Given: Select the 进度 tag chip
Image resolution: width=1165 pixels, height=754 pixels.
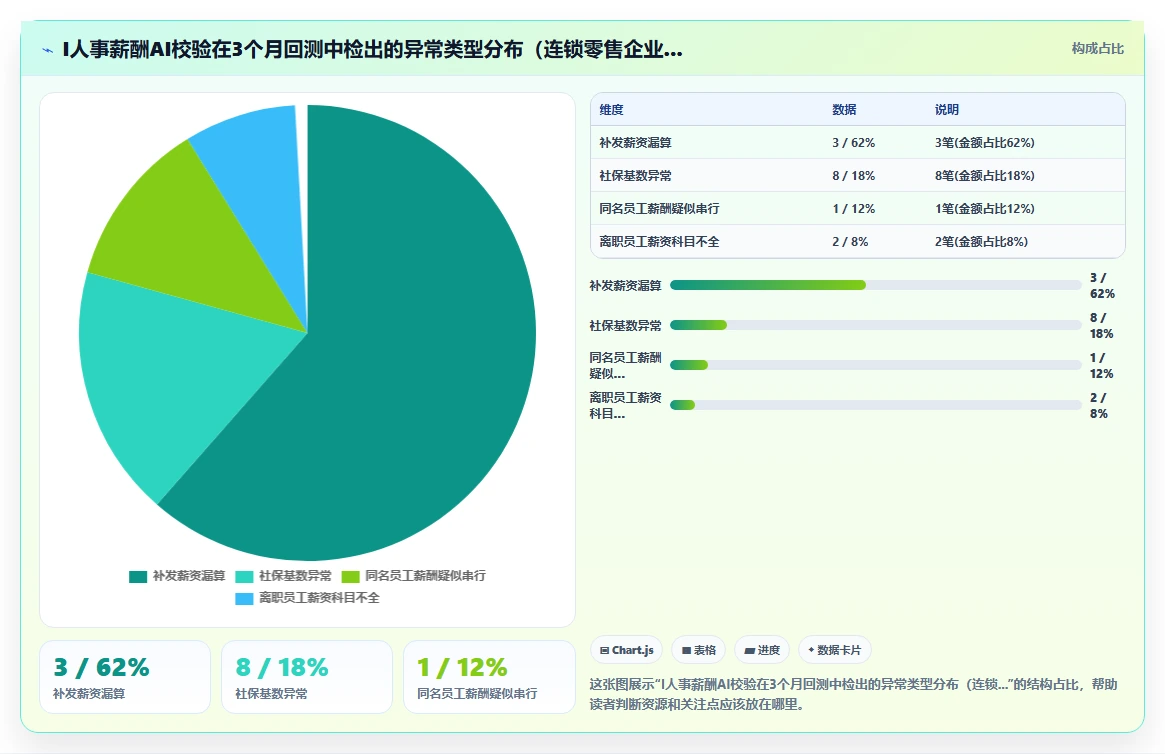Looking at the screenshot, I should [x=762, y=650].
